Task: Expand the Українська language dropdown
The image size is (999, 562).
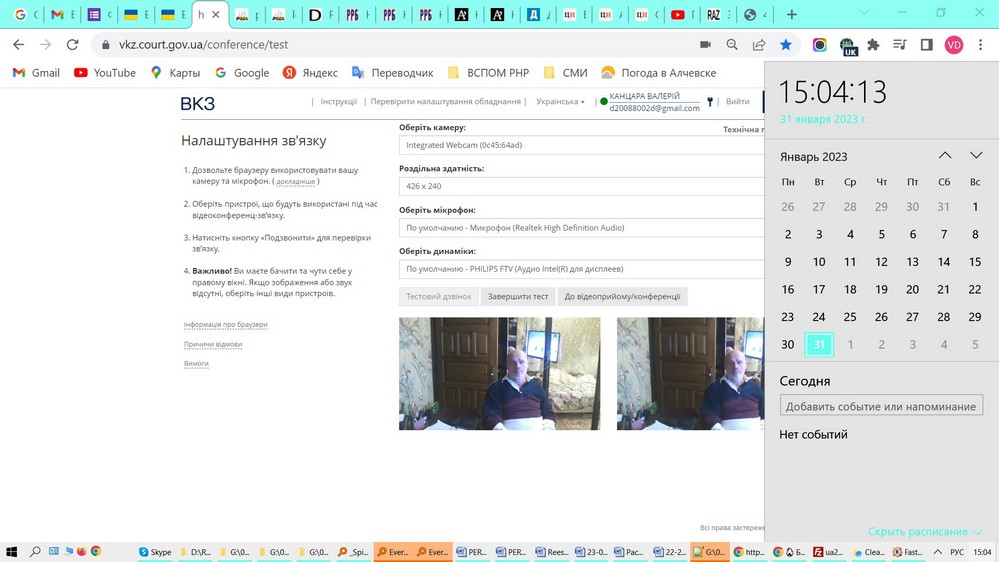Action: (x=560, y=101)
